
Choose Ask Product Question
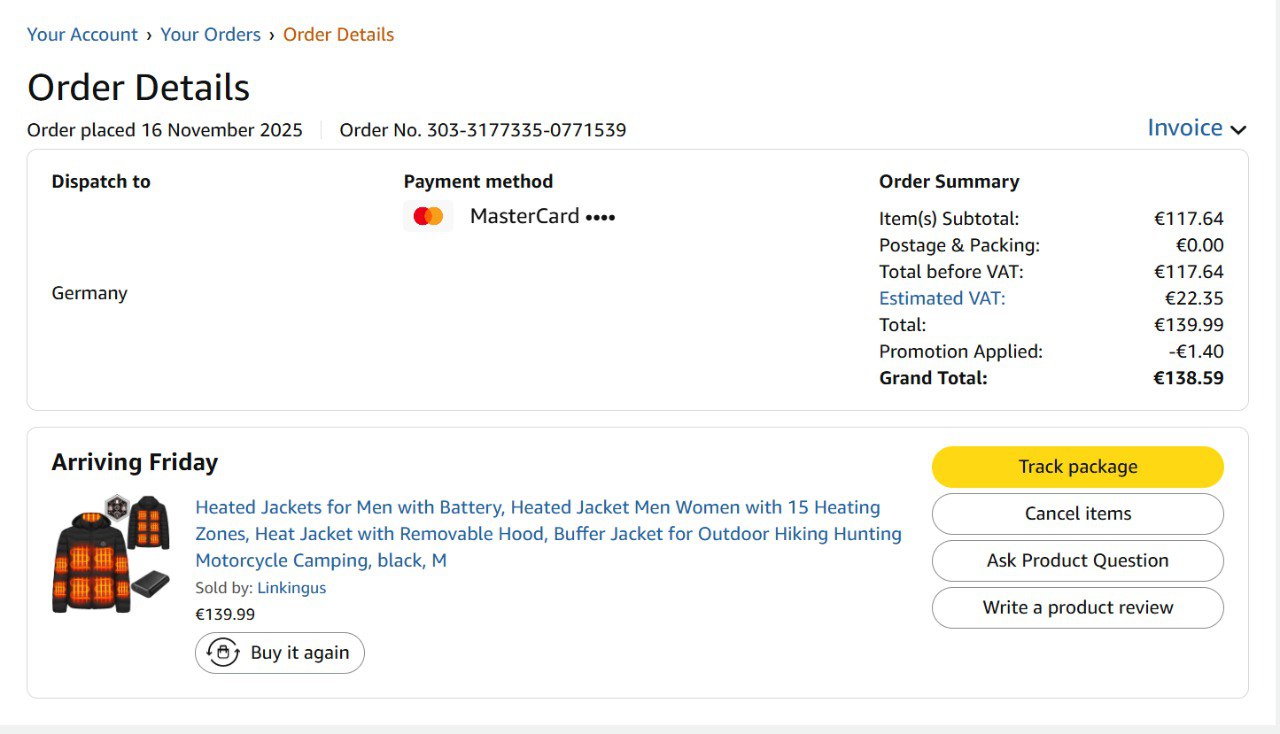pyautogui.click(x=1077, y=561)
